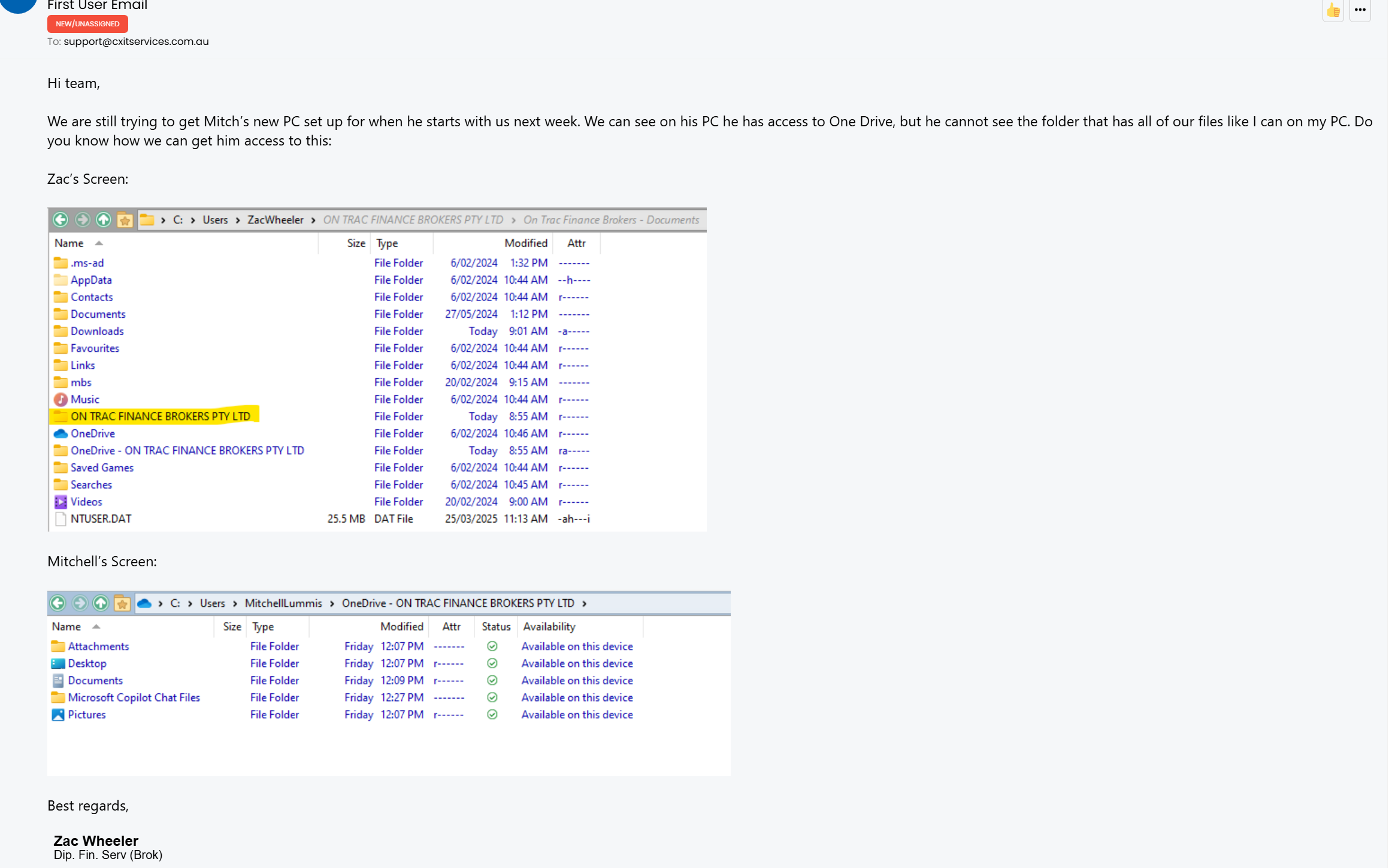Click the AppData folder icon
This screenshot has width=1389, height=868.
pyautogui.click(x=60, y=280)
